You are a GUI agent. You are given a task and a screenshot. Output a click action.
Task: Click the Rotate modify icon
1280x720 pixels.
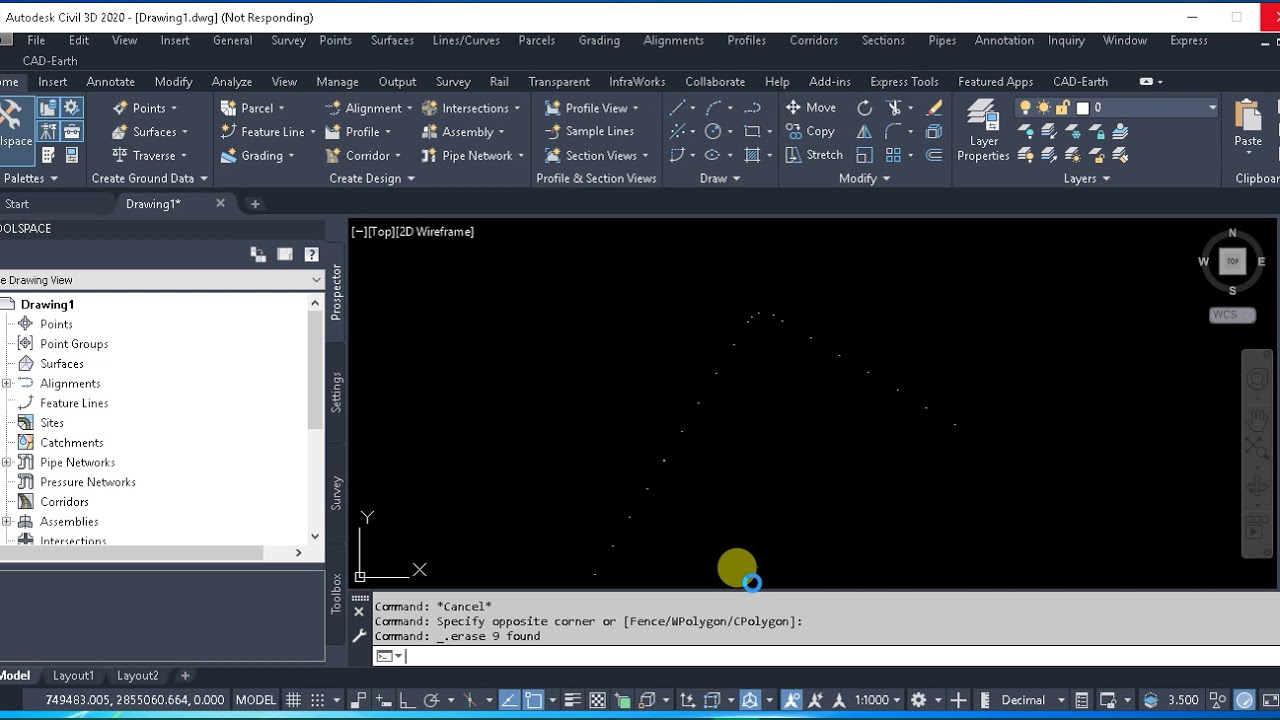tap(865, 107)
